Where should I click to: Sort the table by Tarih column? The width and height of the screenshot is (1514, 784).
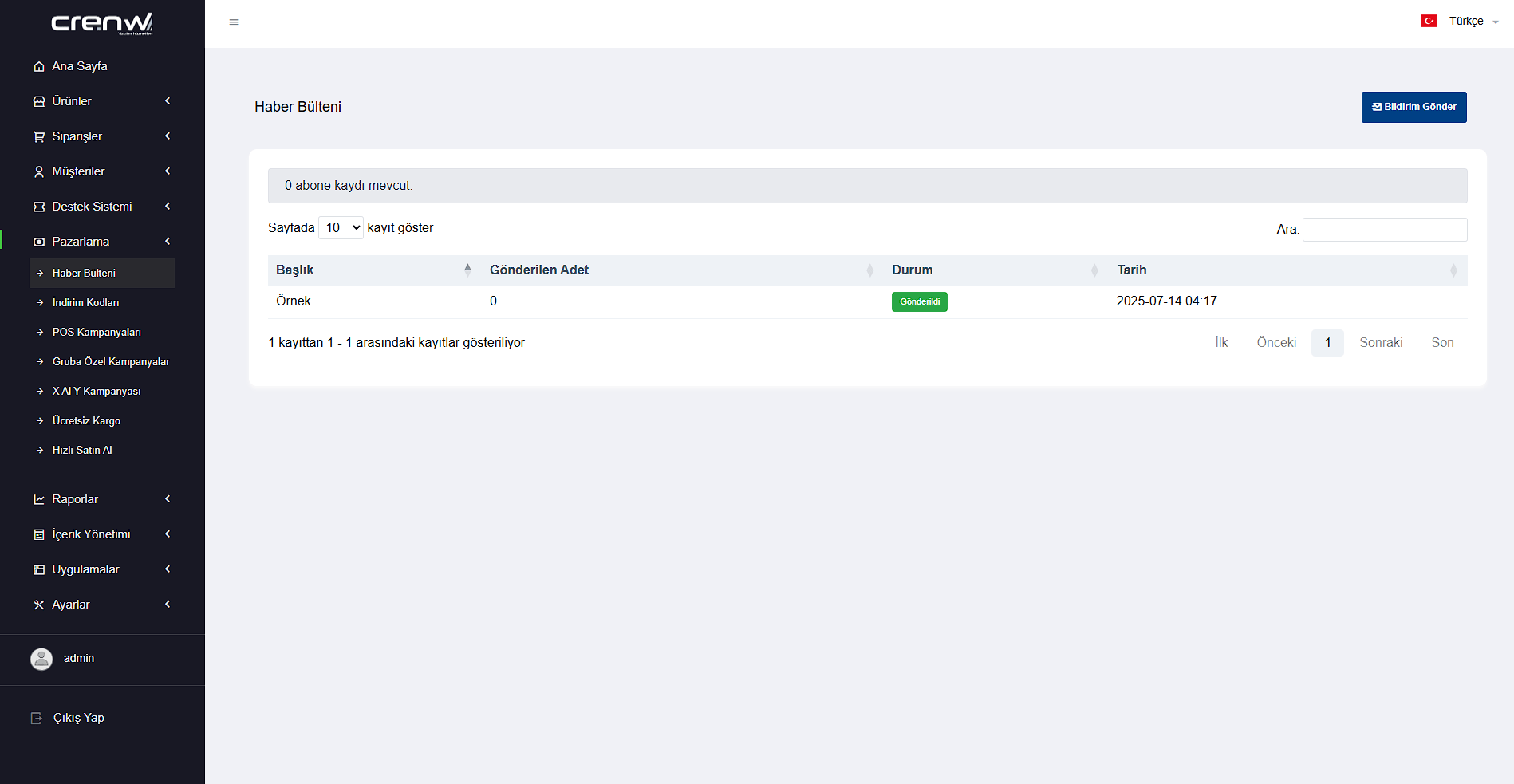coord(1131,270)
